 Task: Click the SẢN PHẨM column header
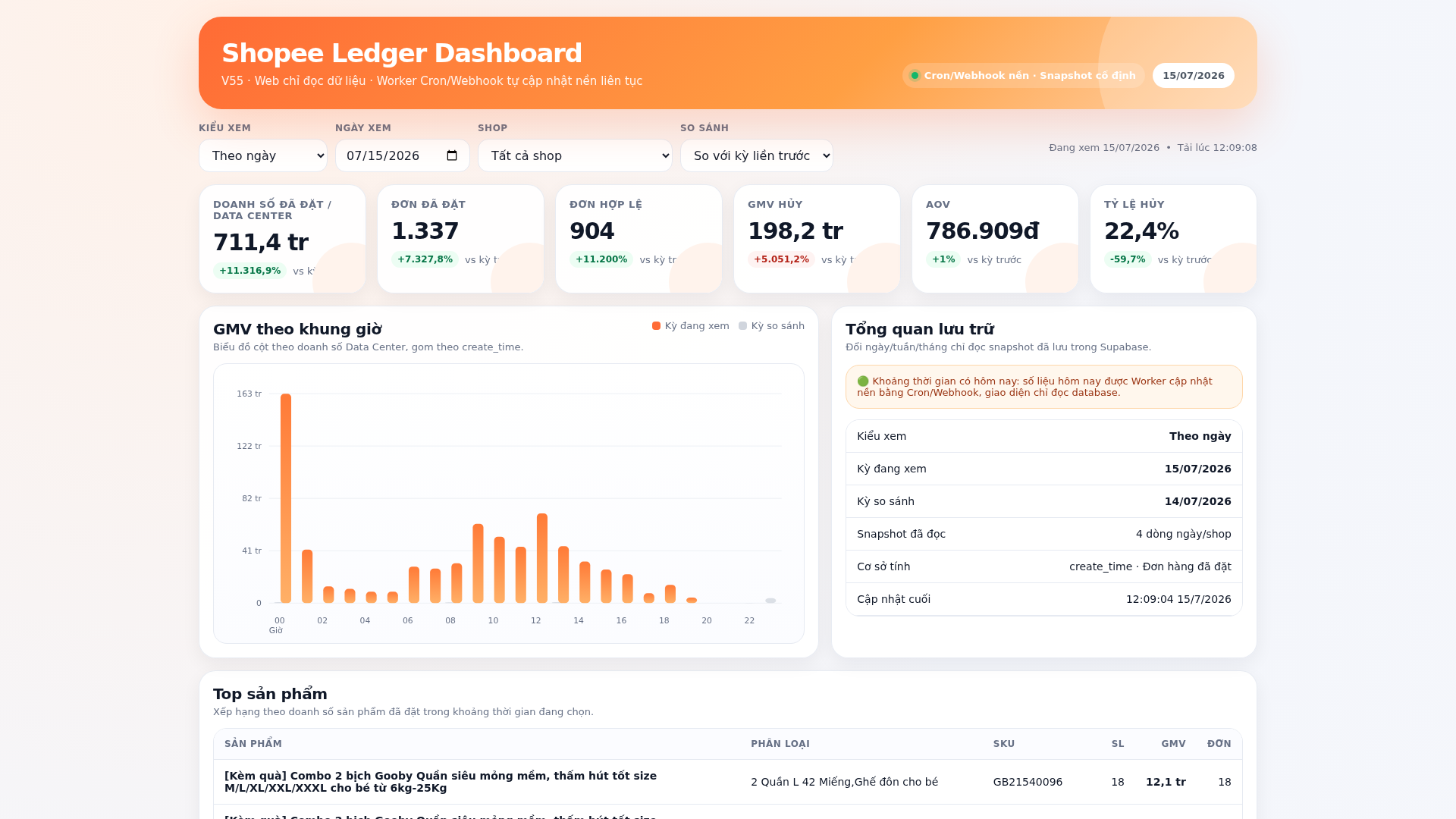[x=253, y=744]
